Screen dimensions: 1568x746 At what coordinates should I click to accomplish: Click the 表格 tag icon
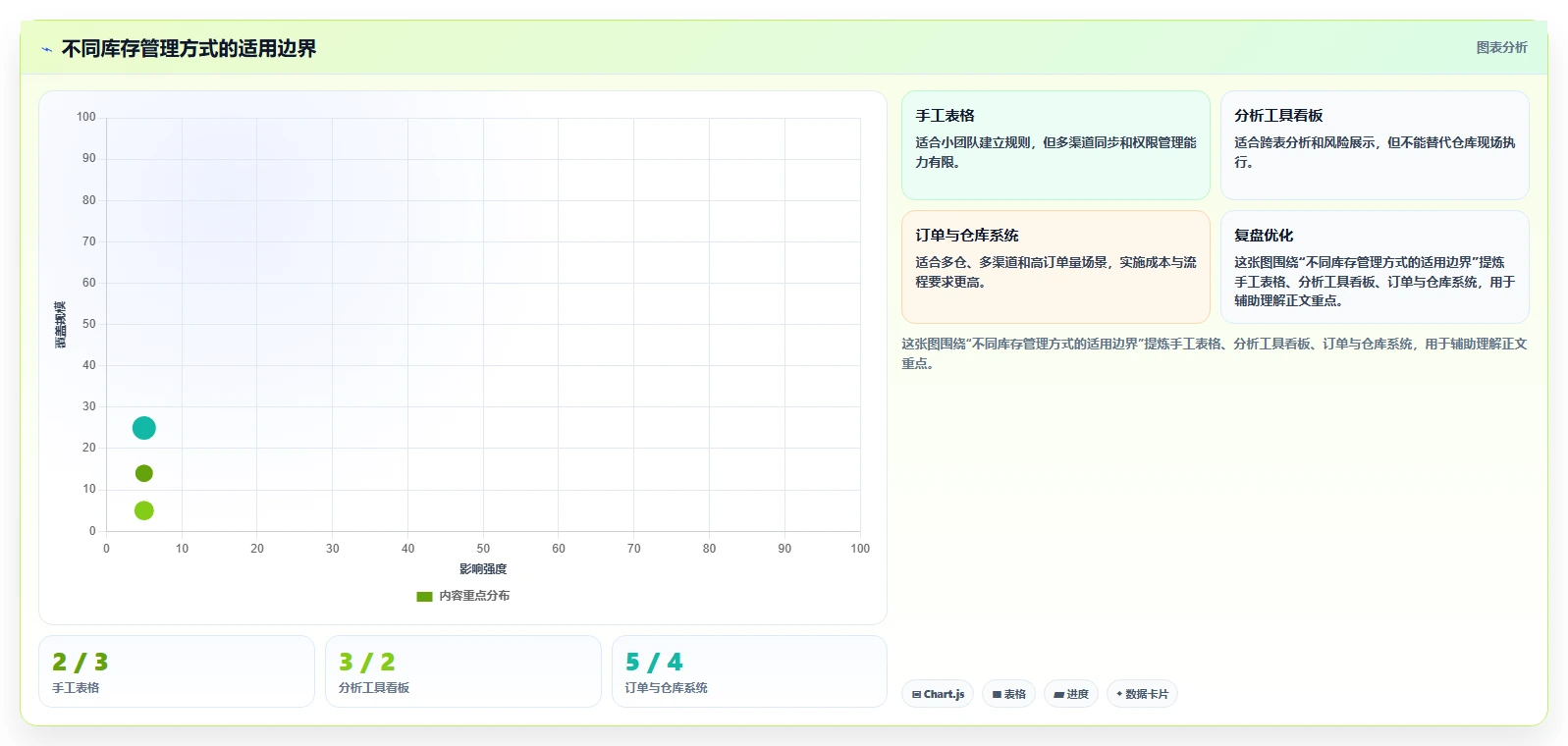[x=997, y=694]
